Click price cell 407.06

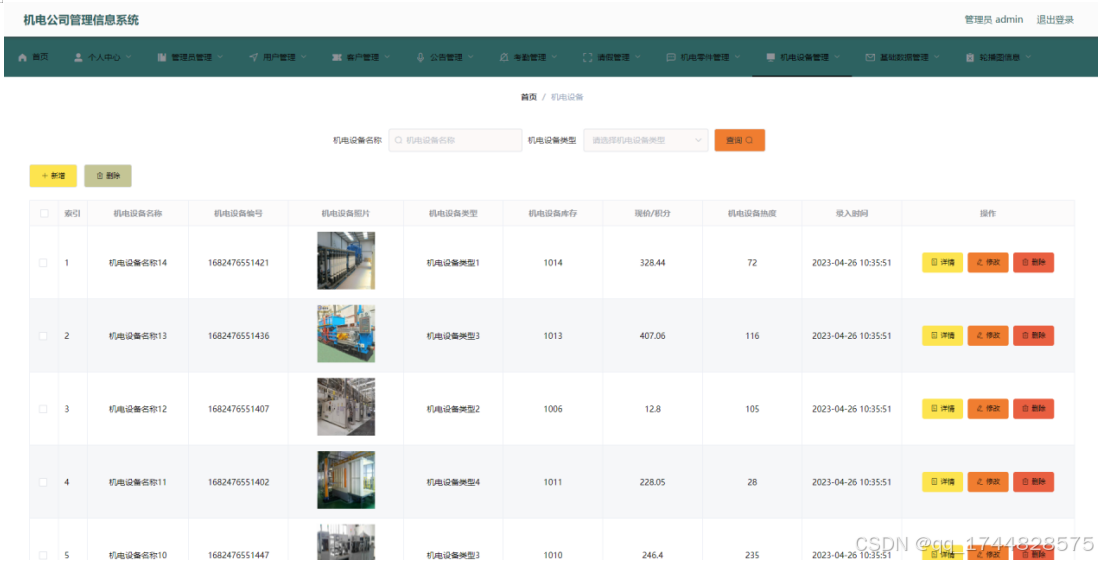click(x=653, y=336)
